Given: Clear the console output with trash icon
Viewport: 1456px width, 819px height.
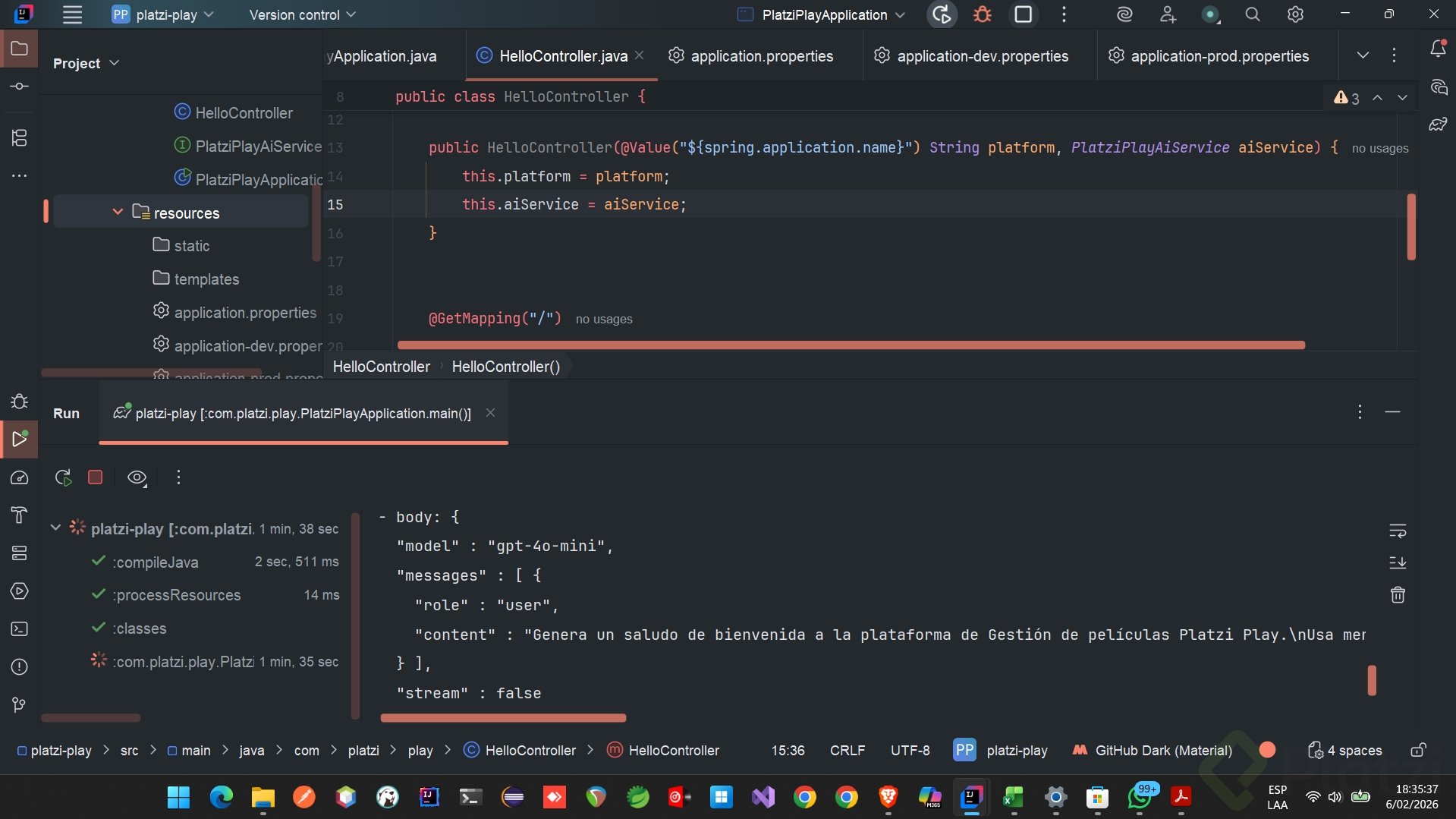Looking at the screenshot, I should (1398, 595).
